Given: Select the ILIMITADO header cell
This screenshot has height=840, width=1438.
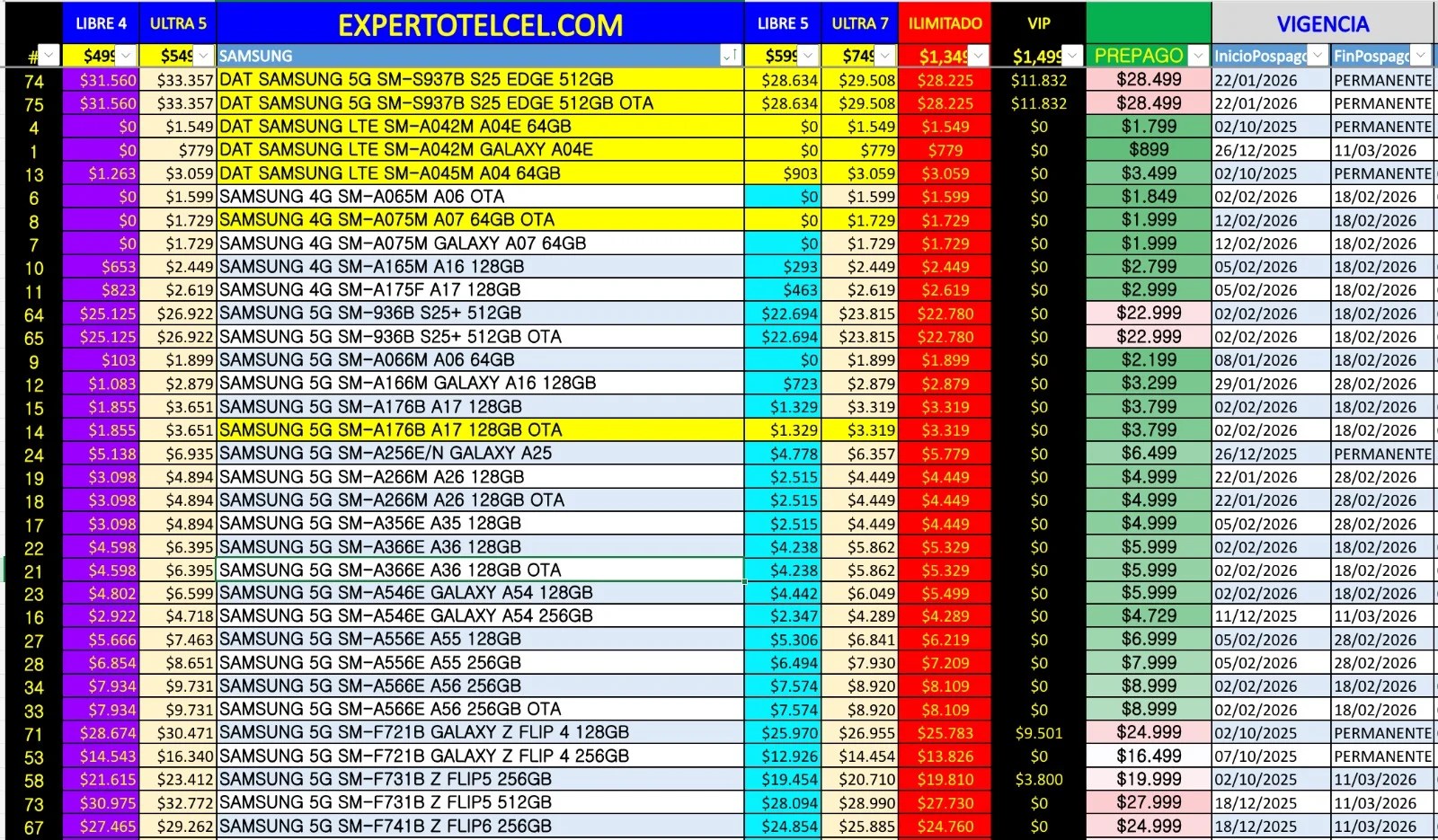Looking at the screenshot, I should (945, 23).
